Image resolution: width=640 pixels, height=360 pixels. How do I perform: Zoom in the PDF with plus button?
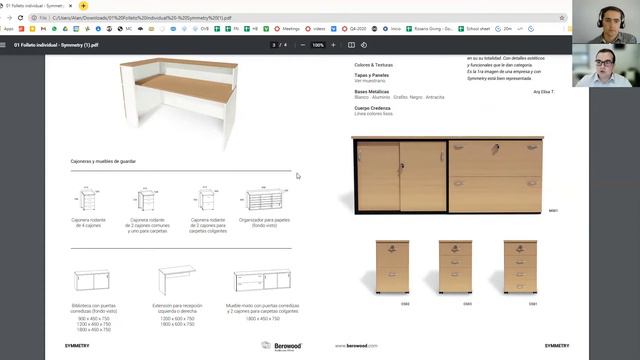(x=333, y=45)
